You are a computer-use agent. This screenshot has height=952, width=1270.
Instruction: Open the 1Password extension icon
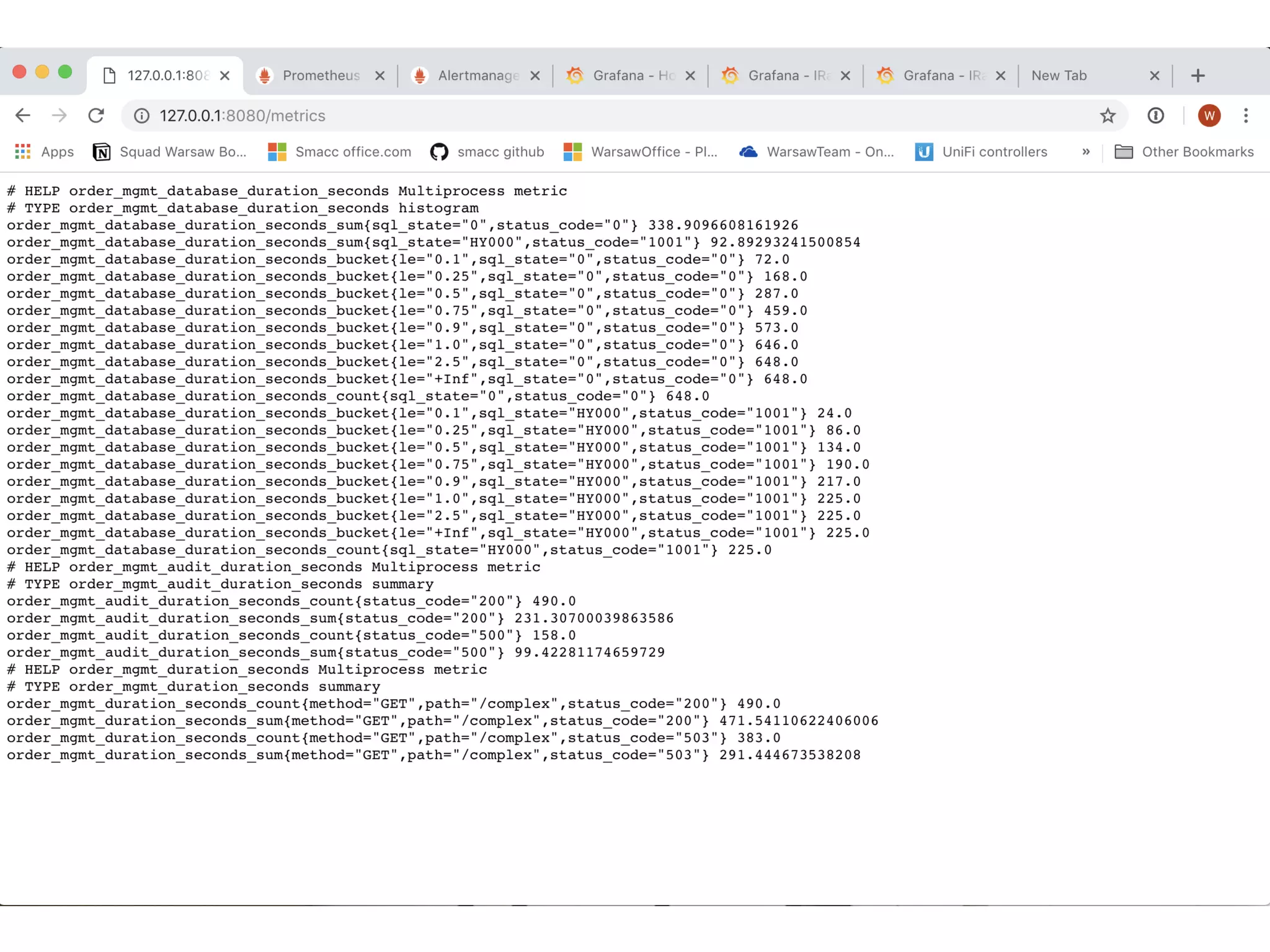[x=1155, y=115]
